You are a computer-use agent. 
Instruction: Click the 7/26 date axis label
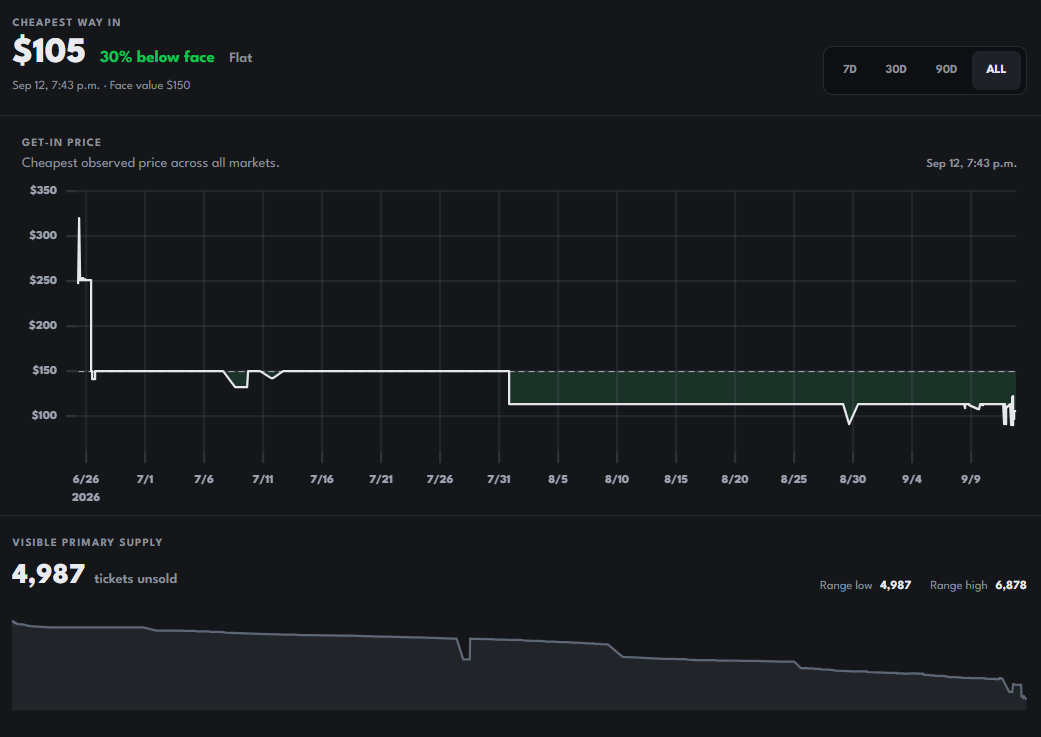(x=440, y=479)
